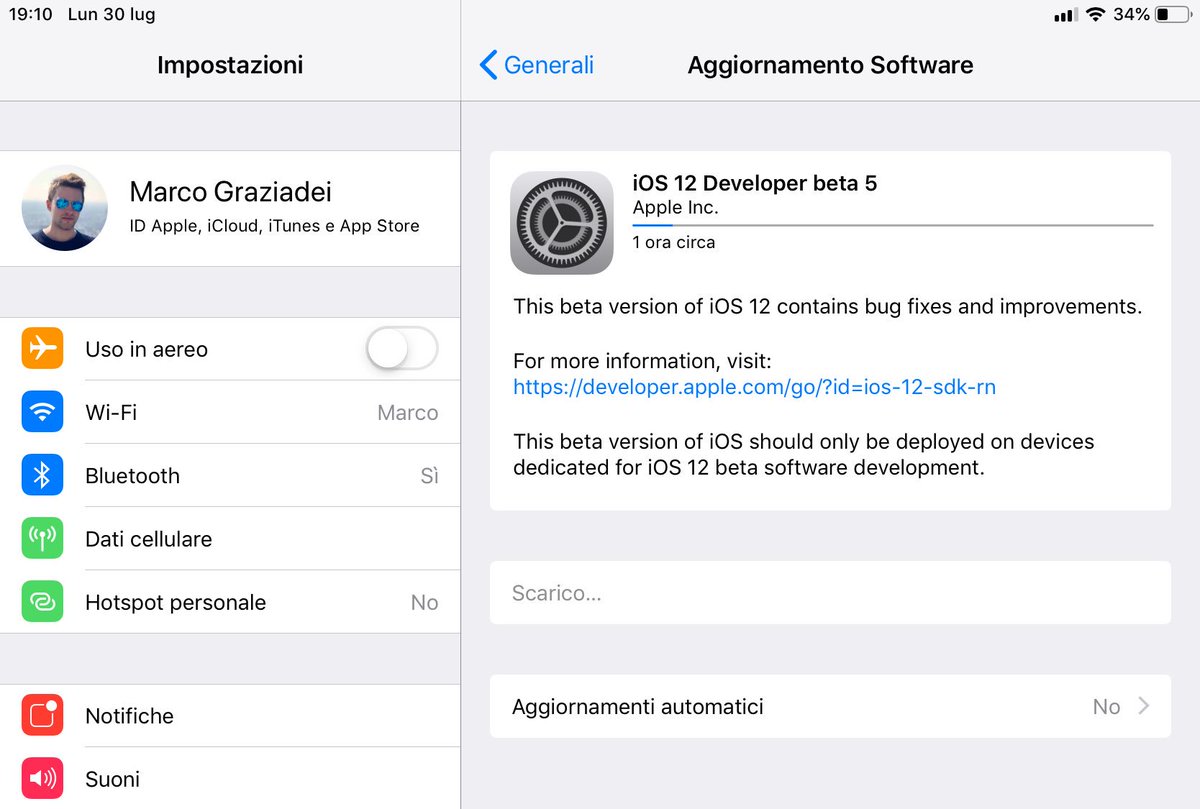1200x809 pixels.
Task: Tap the Wi-Fi signal status bar icon
Action: click(x=1095, y=15)
